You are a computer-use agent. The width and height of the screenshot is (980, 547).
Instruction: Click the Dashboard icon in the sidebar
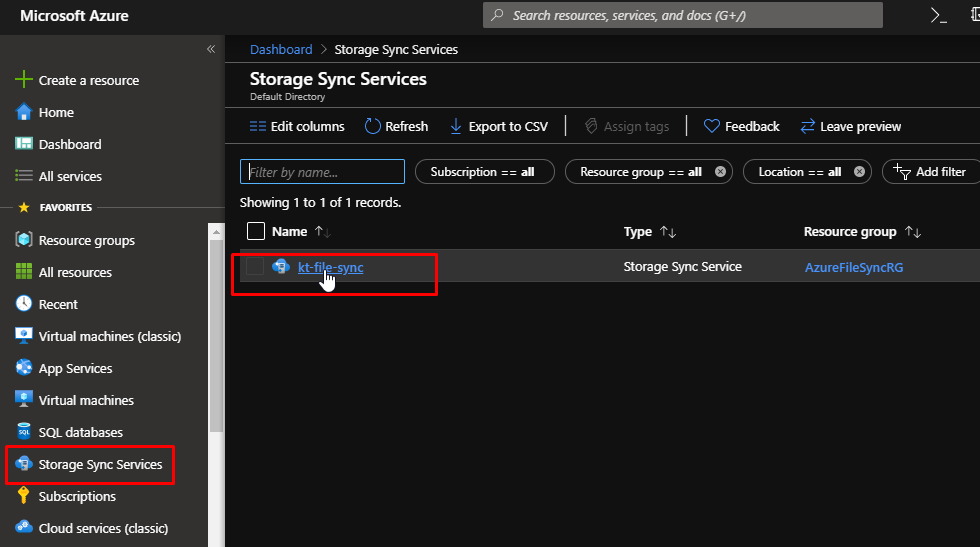[24, 144]
